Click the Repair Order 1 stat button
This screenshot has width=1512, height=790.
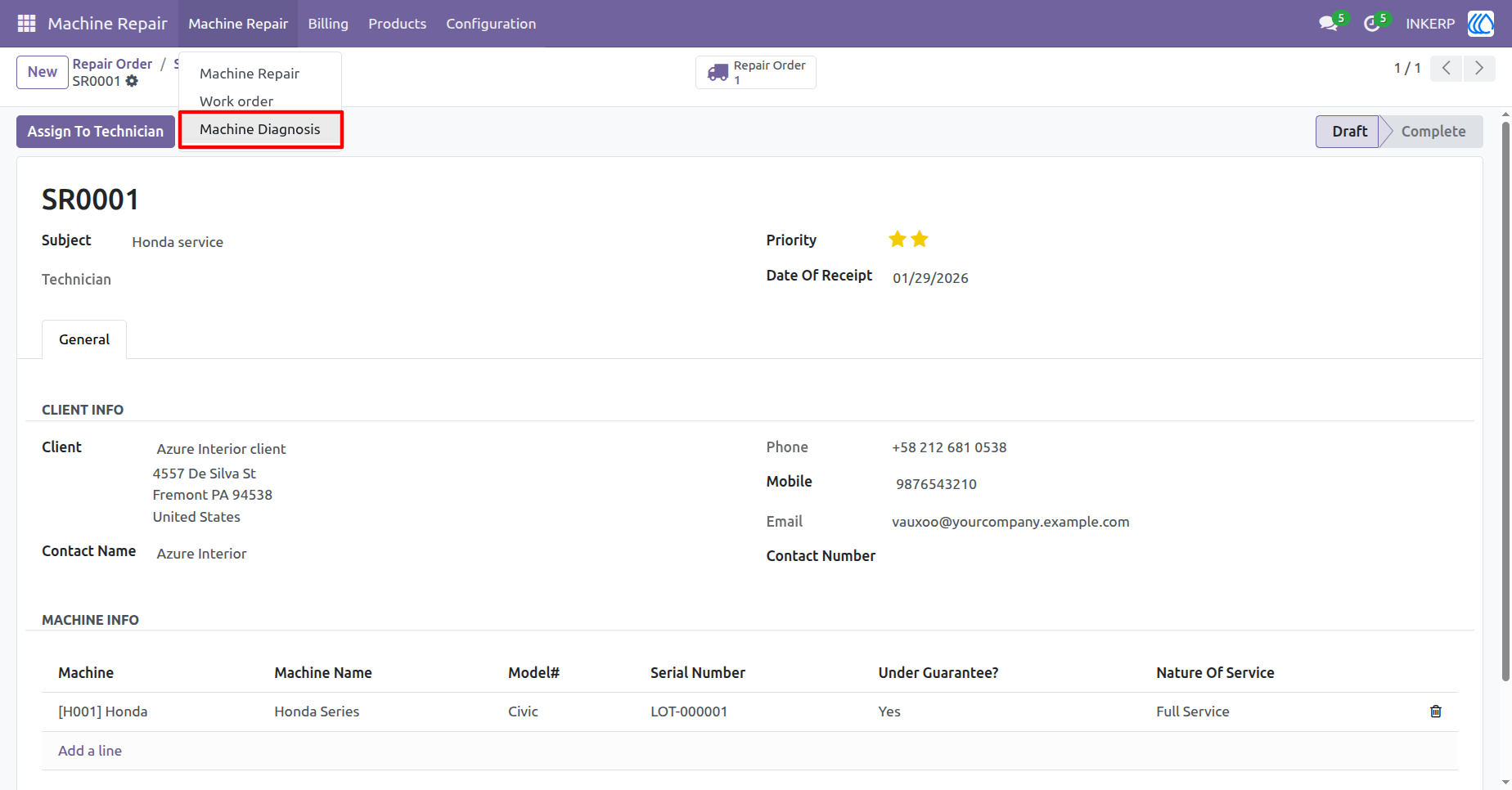756,72
